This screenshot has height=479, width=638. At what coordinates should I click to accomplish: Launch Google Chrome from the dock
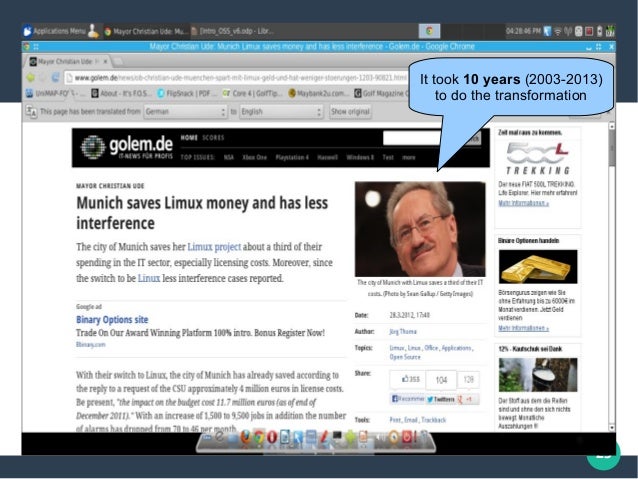[x=258, y=437]
